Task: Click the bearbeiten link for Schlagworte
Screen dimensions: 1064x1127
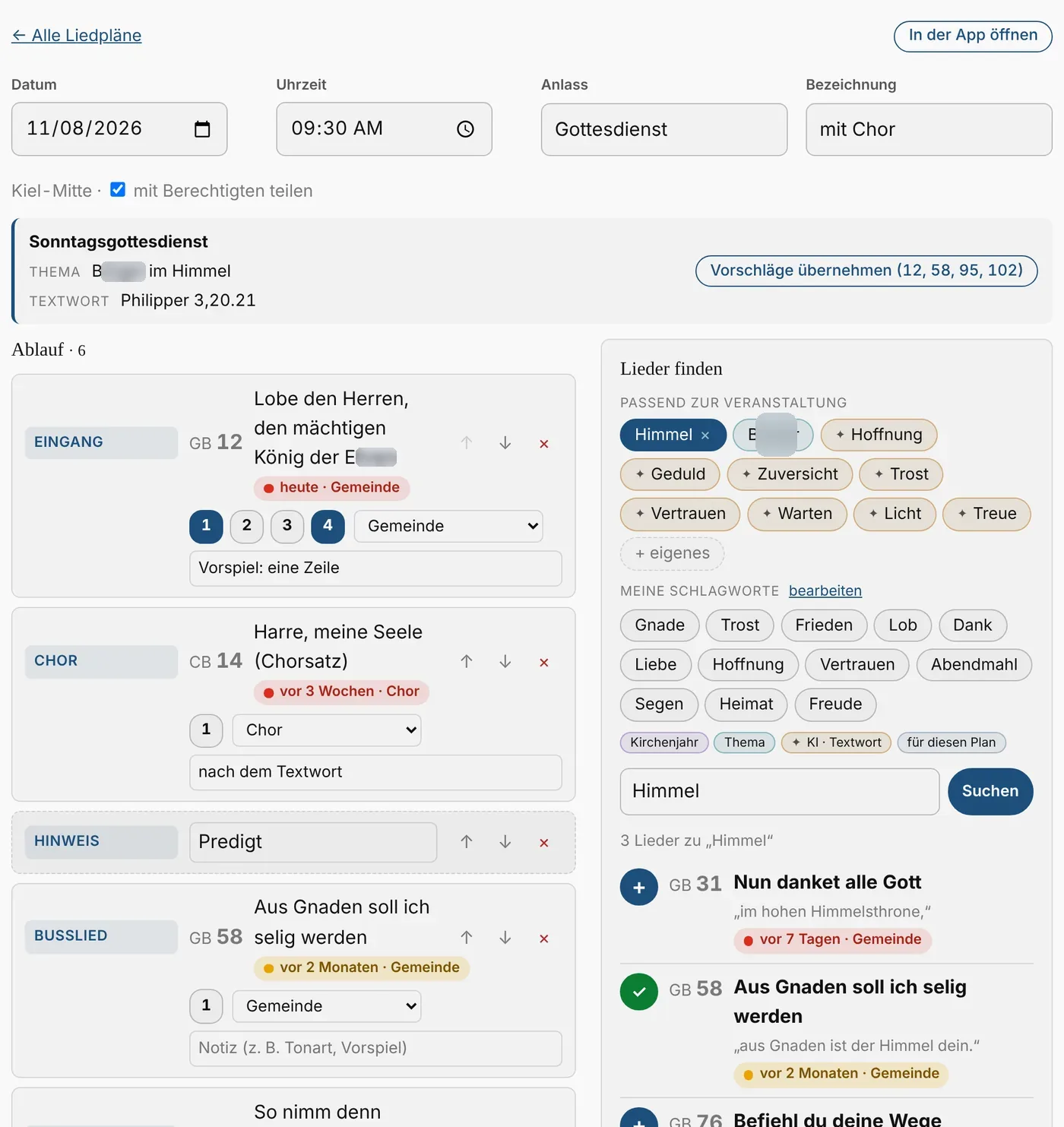Action: click(x=825, y=591)
